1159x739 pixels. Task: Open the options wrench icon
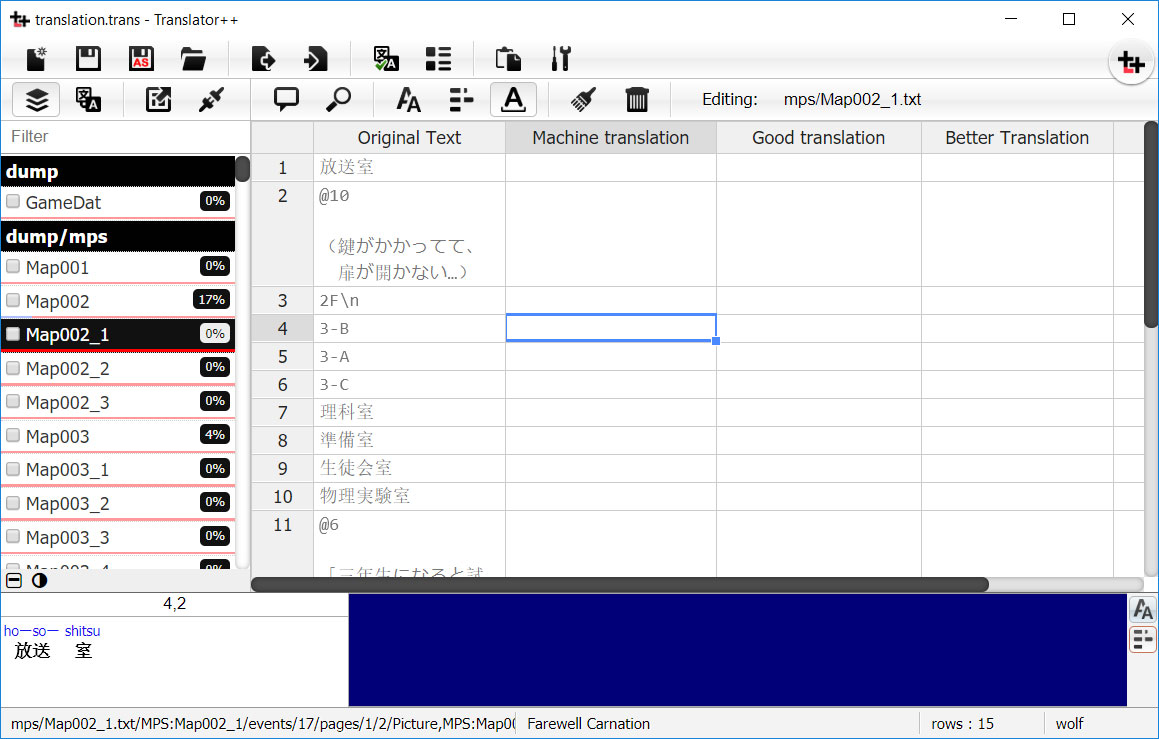click(560, 59)
